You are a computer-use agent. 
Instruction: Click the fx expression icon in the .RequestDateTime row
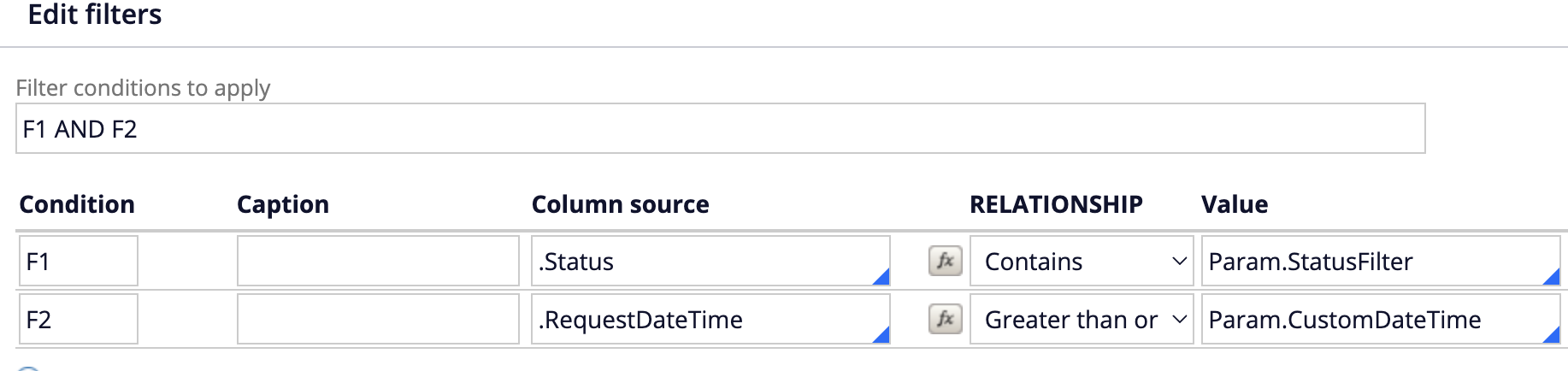(x=945, y=319)
